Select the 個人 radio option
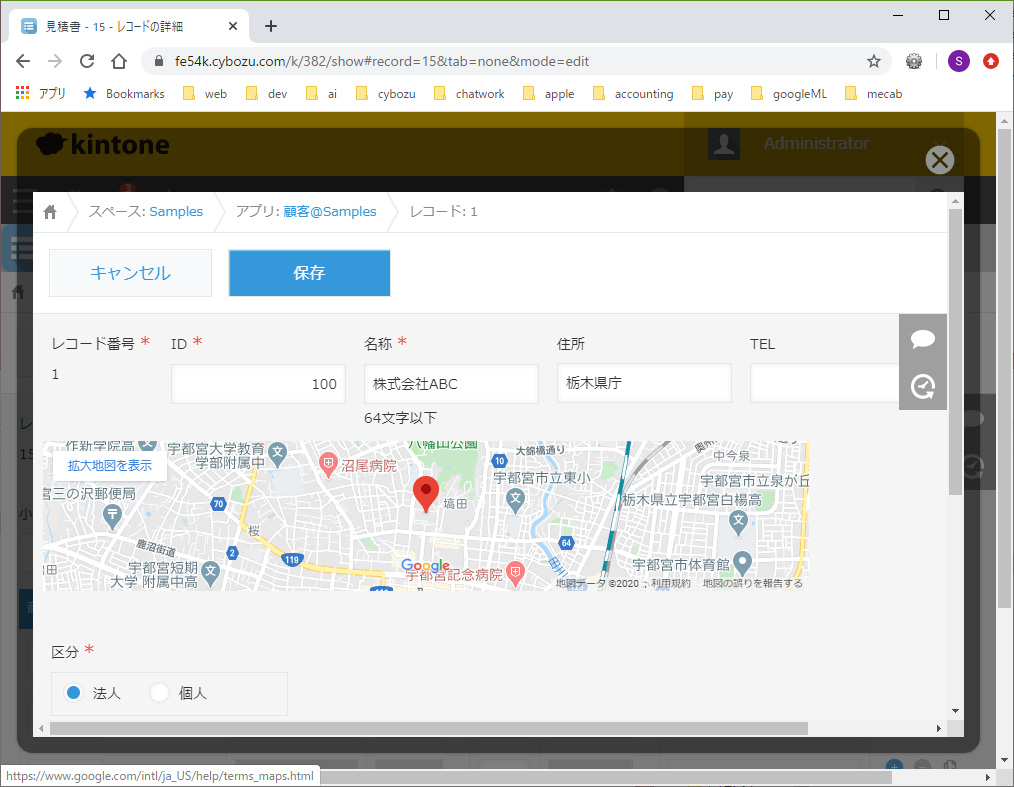 coord(159,693)
